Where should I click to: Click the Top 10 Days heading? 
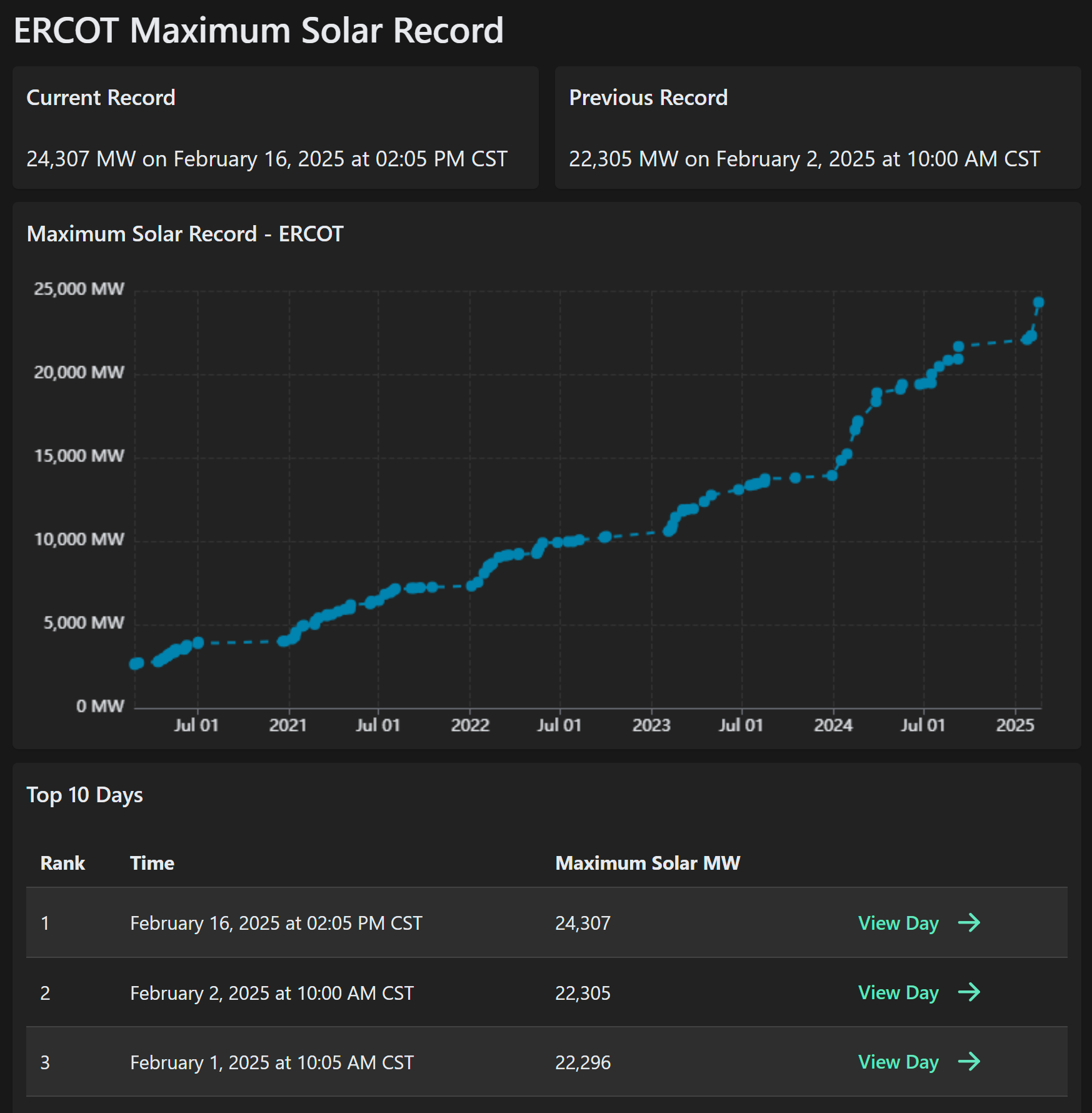point(84,795)
